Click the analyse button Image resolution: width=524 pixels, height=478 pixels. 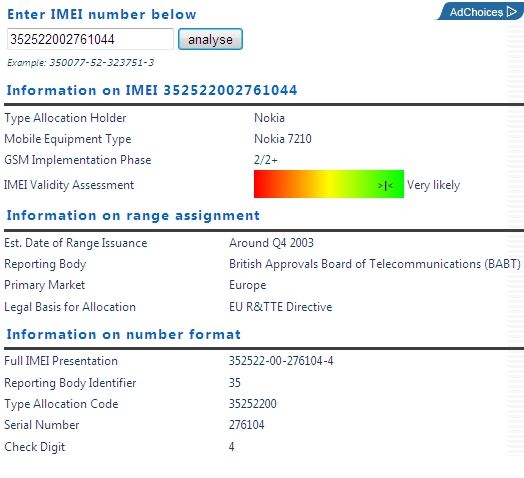click(x=210, y=39)
